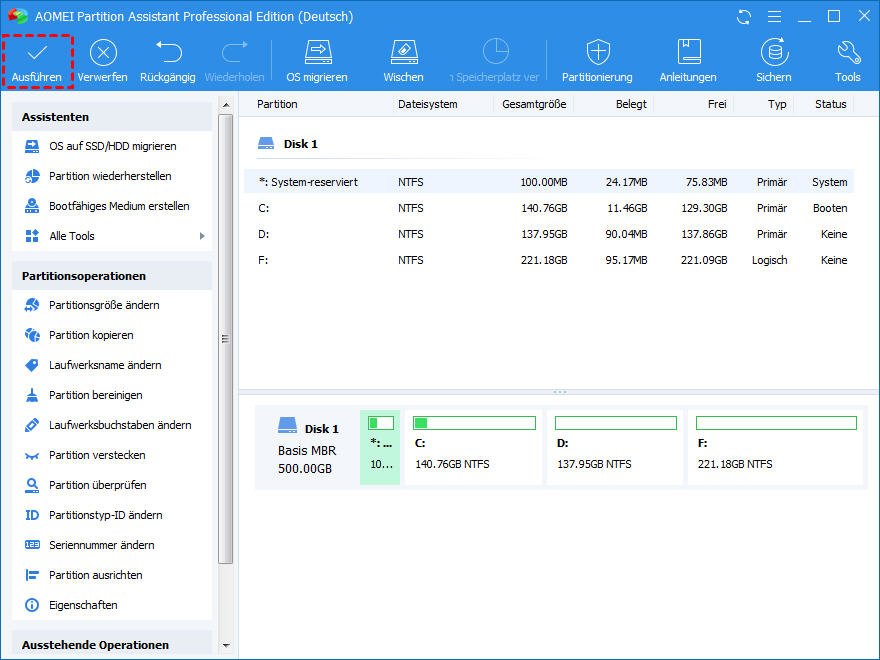Click OS auf SSD/HDD migrieren wizard
Screen dimensions: 880x660
tap(112, 146)
